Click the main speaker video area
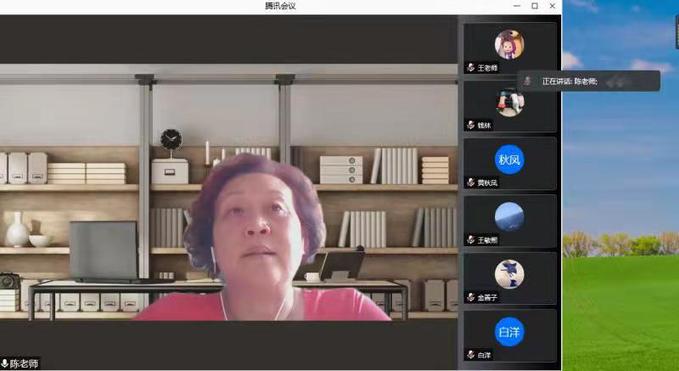The width and height of the screenshot is (679, 371). pyautogui.click(x=228, y=192)
